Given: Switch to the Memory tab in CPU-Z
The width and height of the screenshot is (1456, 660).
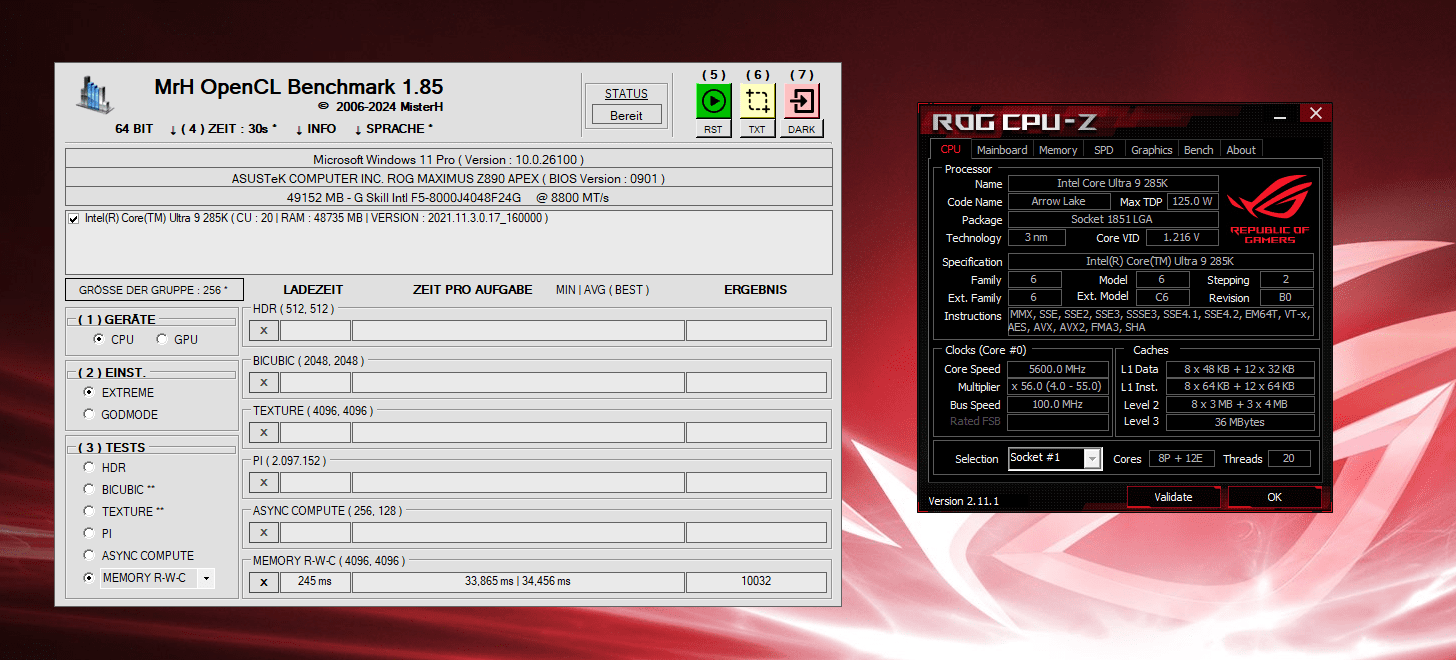Looking at the screenshot, I should tap(1058, 150).
